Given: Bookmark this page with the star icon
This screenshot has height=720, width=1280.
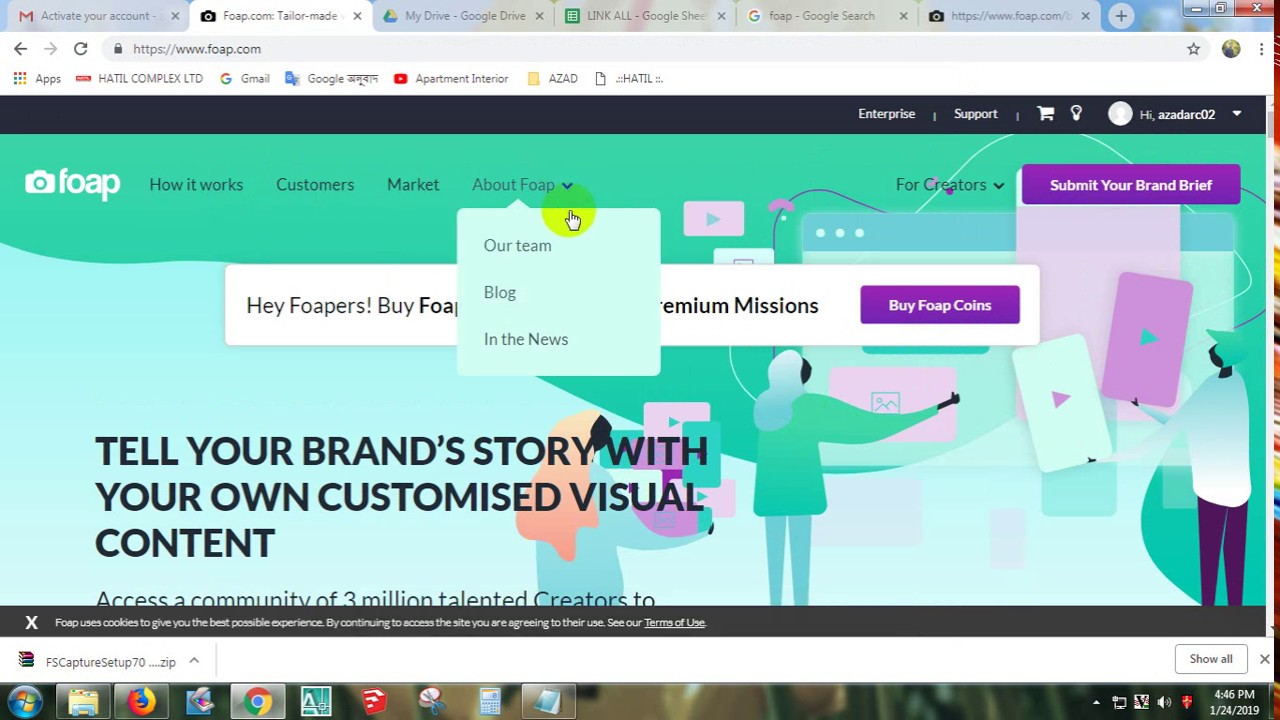Looking at the screenshot, I should click(x=1193, y=48).
